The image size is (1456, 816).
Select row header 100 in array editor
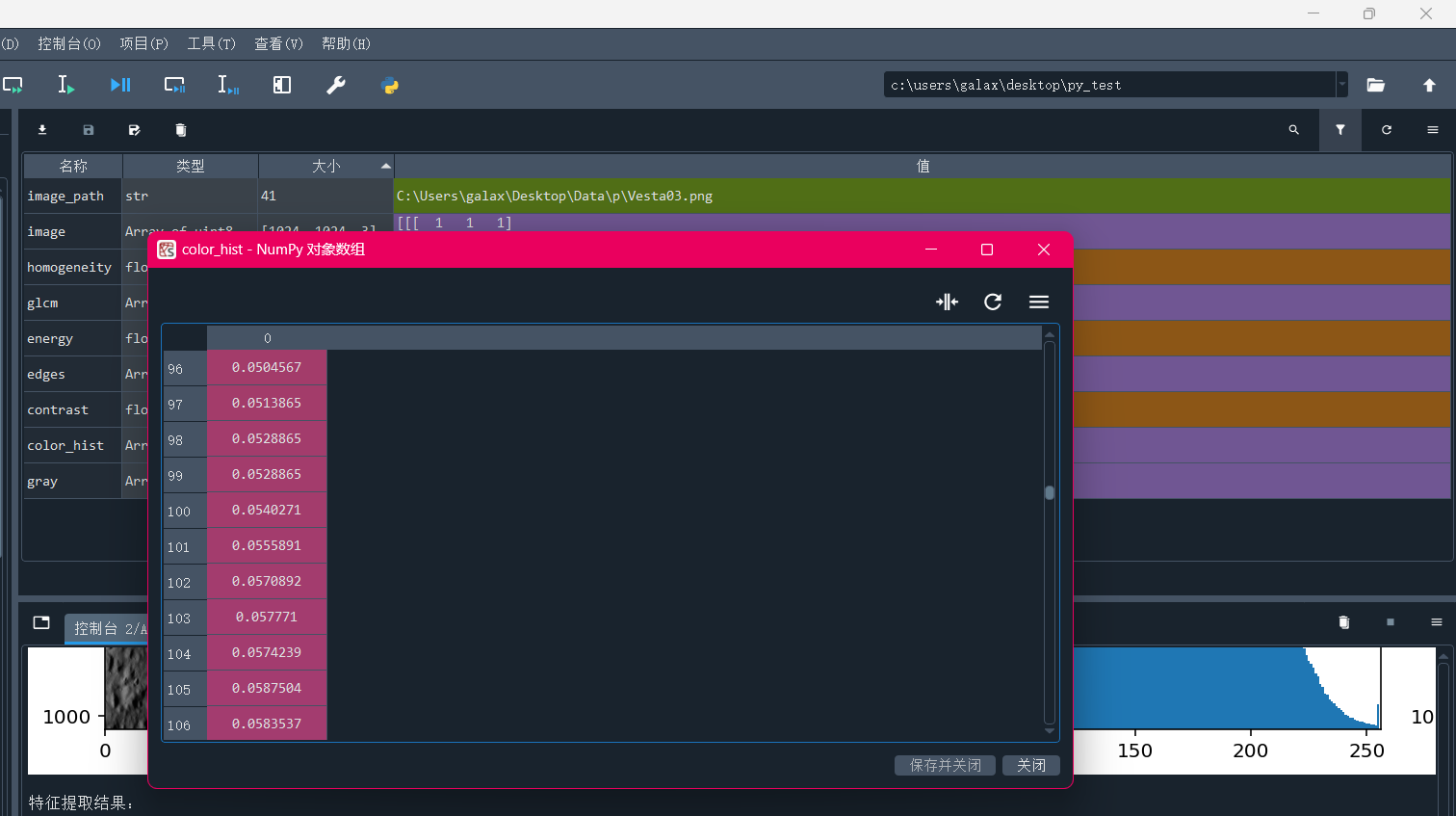(x=185, y=512)
